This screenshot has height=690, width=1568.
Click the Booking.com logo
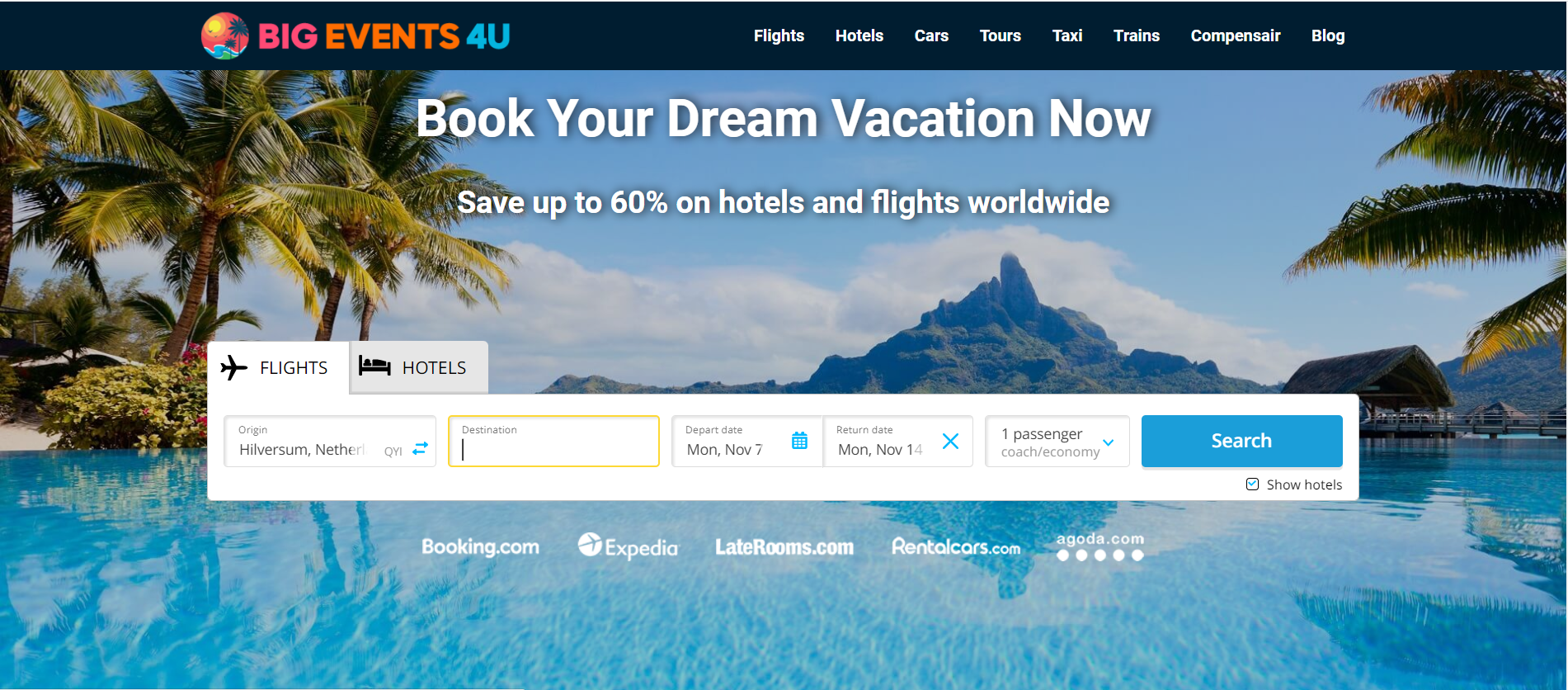(480, 546)
